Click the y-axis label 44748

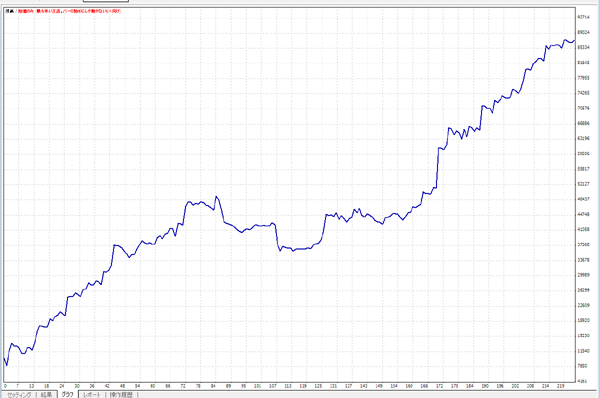click(x=583, y=214)
